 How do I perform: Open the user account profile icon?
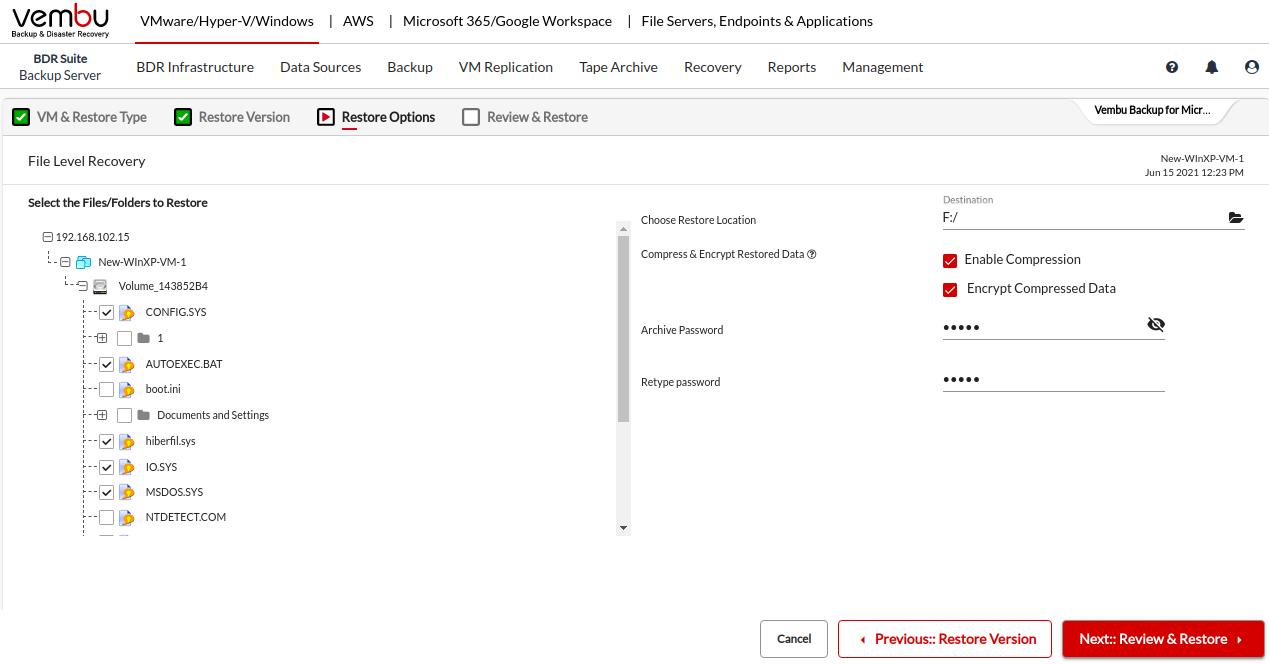coord(1251,67)
